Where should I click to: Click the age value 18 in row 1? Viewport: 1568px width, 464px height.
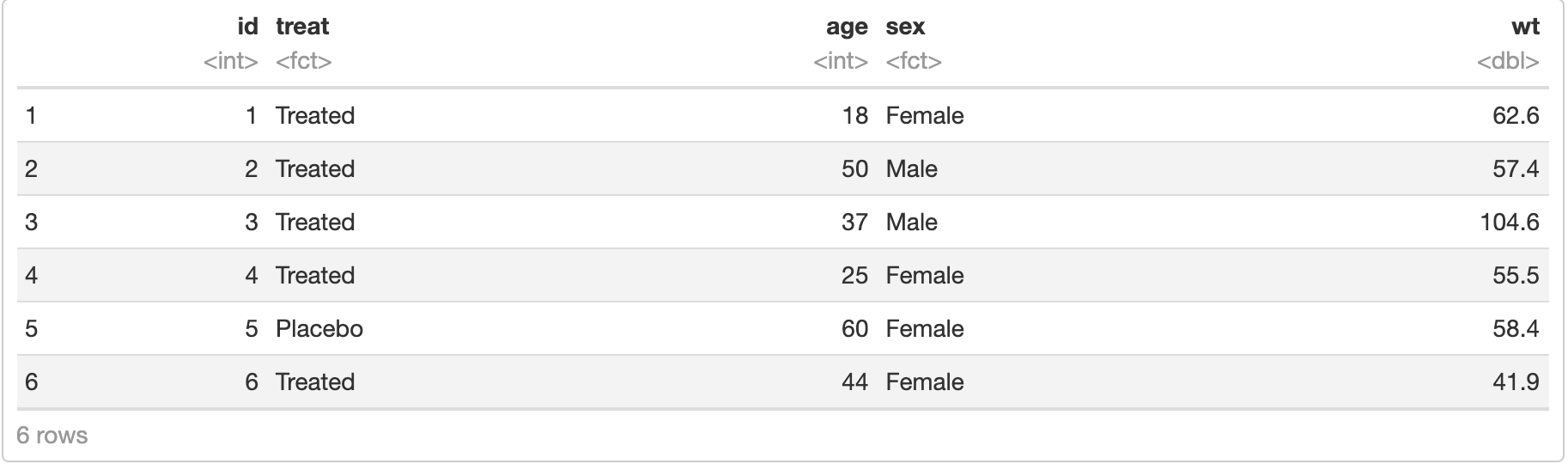tap(855, 115)
